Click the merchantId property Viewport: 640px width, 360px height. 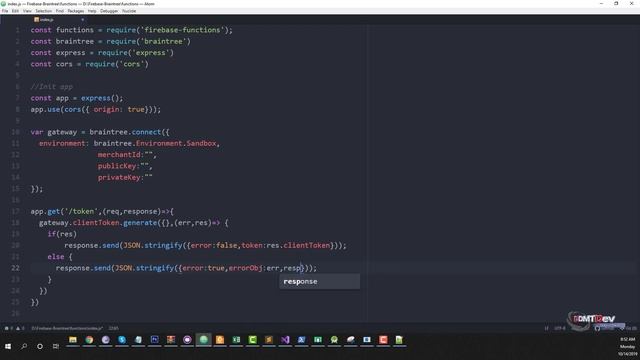pos(119,155)
